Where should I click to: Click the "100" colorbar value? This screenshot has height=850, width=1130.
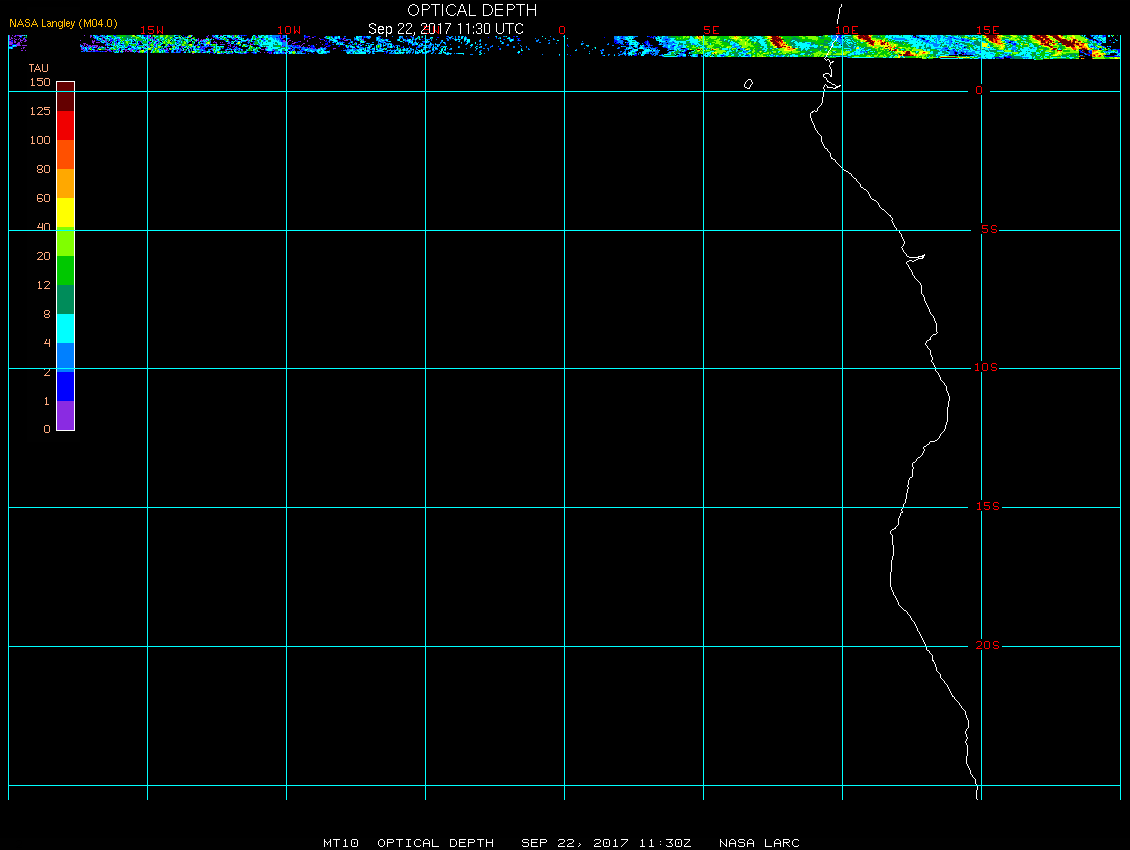(40, 140)
